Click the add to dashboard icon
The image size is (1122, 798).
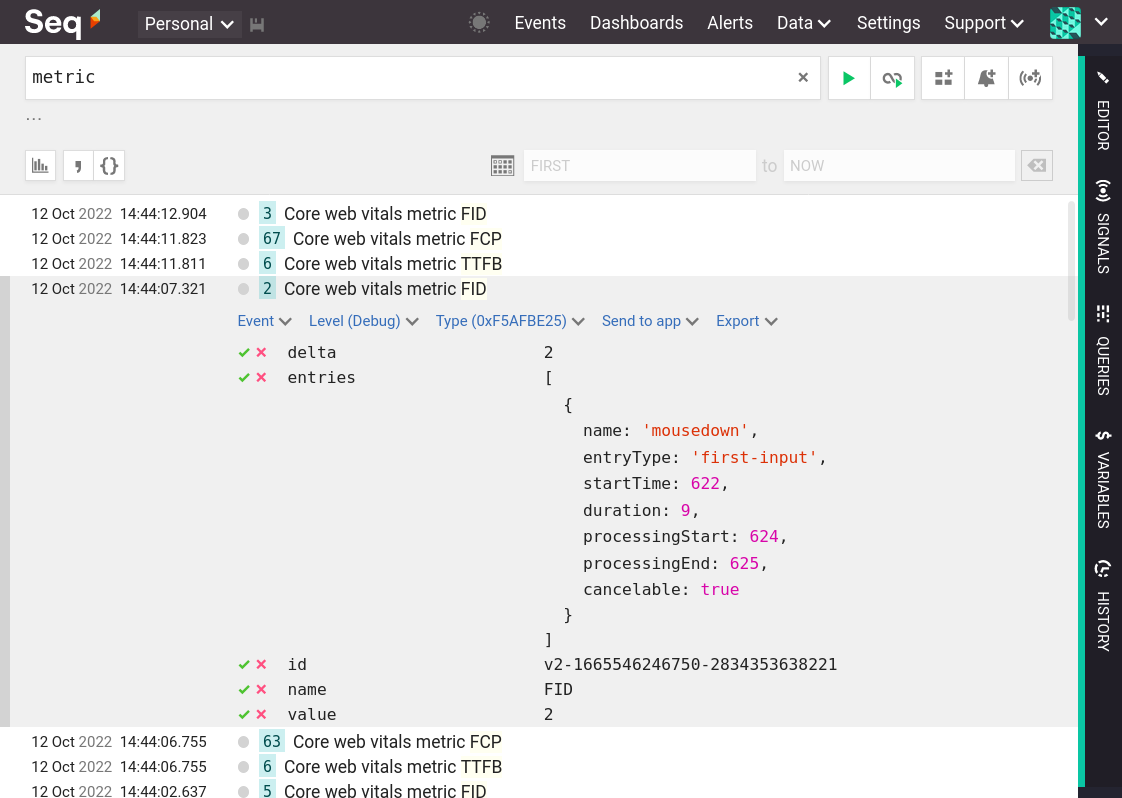click(x=943, y=78)
